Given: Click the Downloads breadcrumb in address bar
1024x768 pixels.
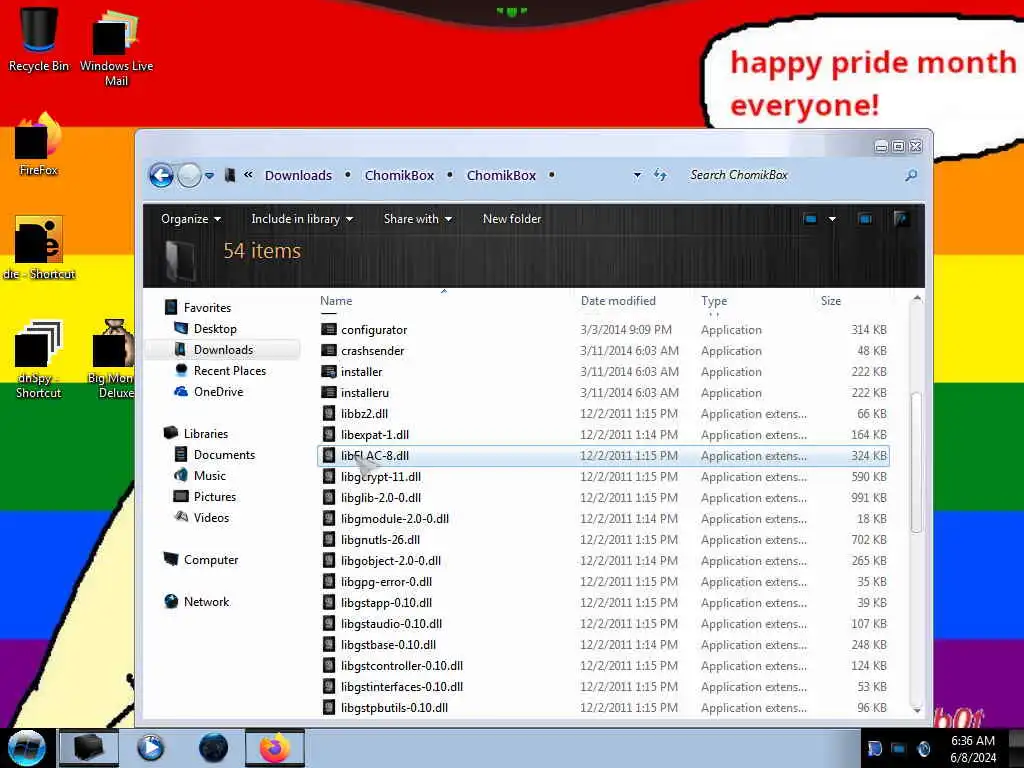Looking at the screenshot, I should (298, 175).
